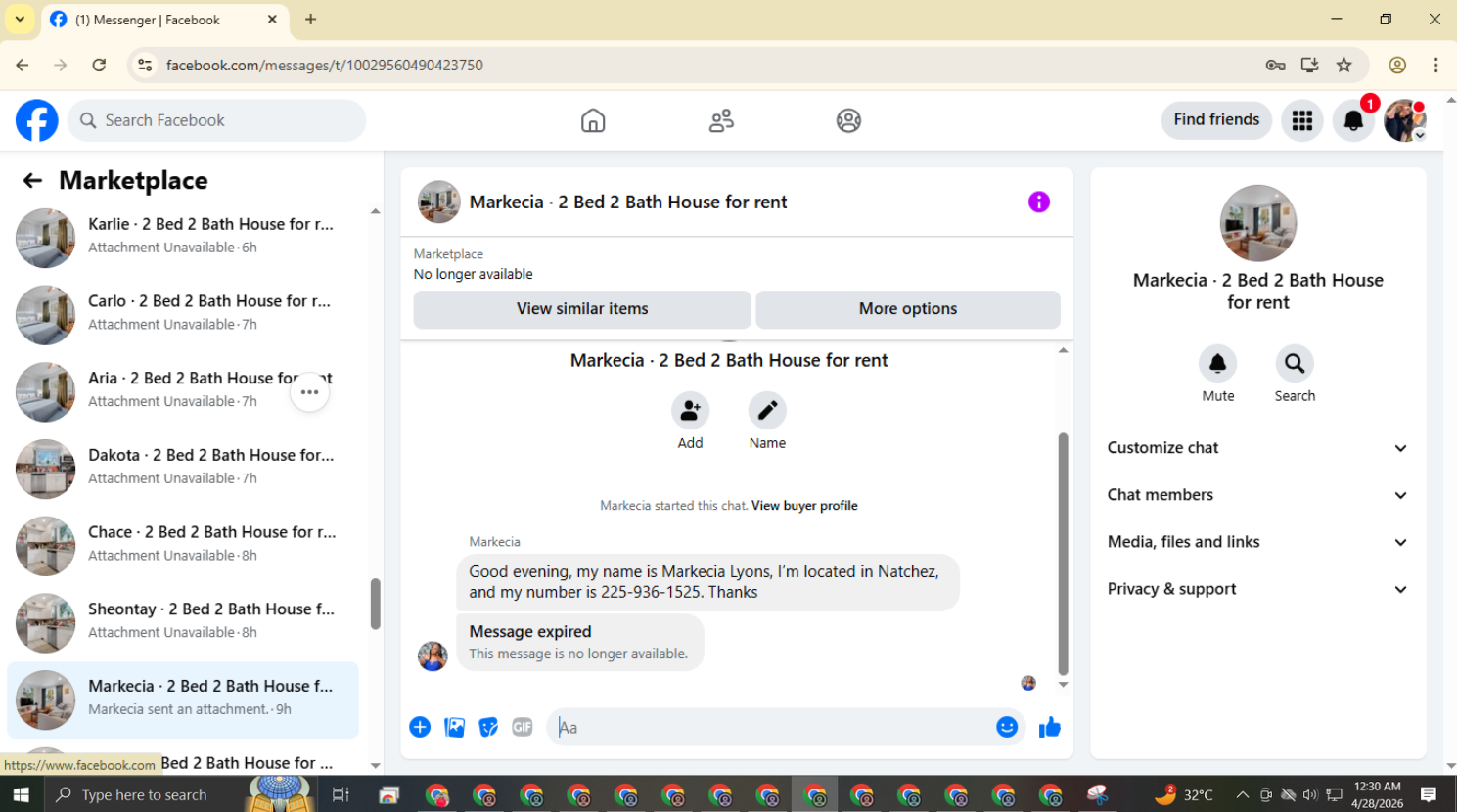Open a new browser tab
Screen dimensions: 1457x812
coord(311,20)
